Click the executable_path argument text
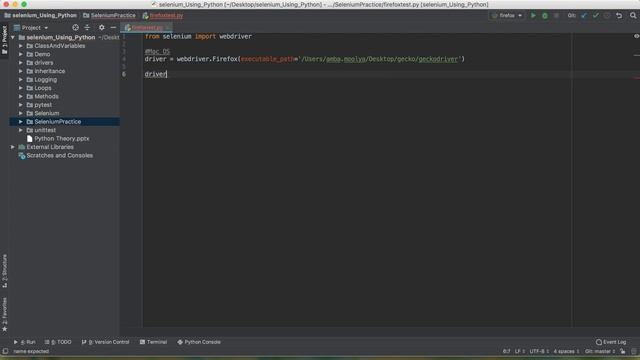This screenshot has height=360, width=640. (x=267, y=59)
